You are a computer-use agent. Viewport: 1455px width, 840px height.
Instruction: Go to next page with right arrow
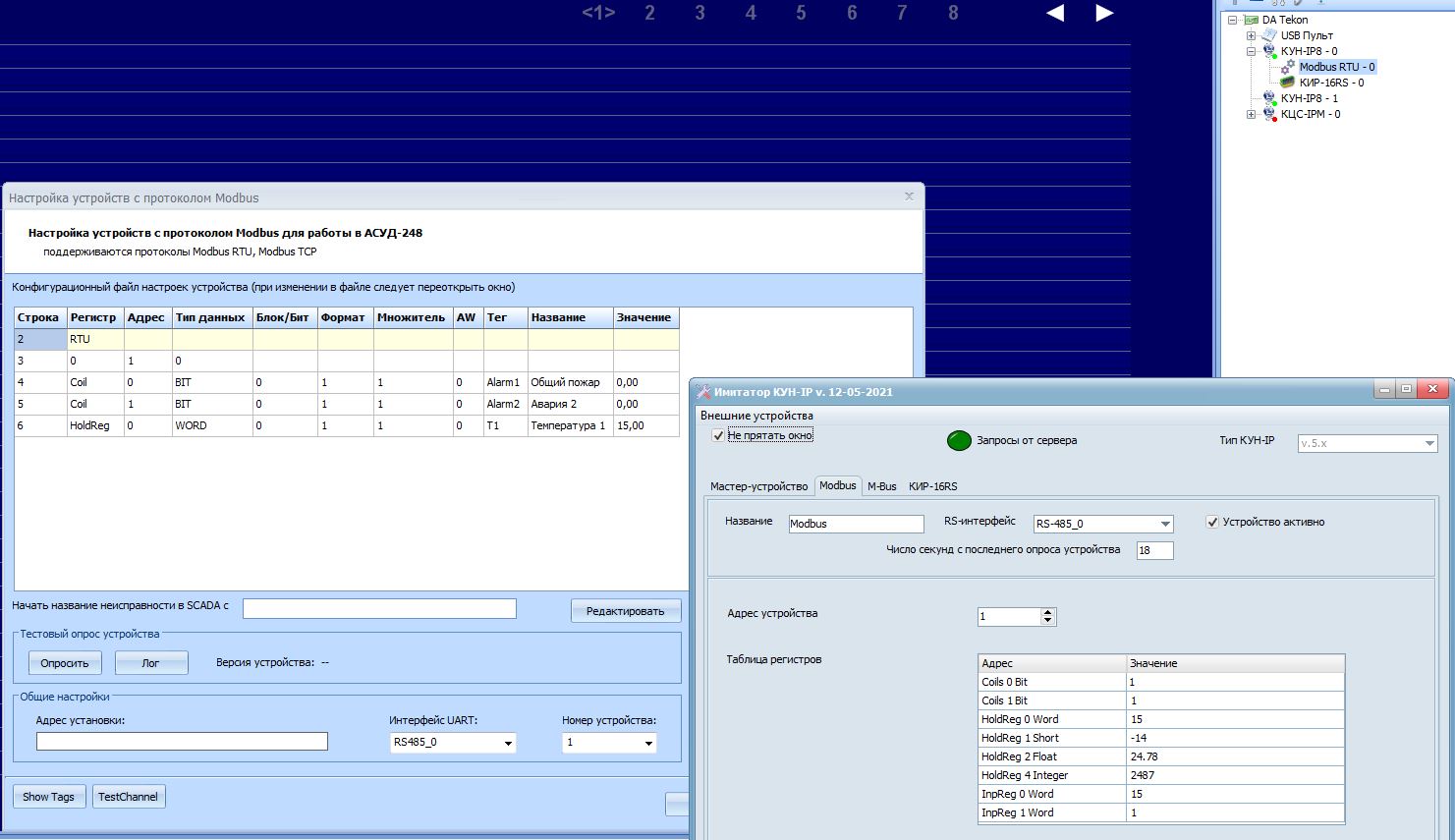1104,13
